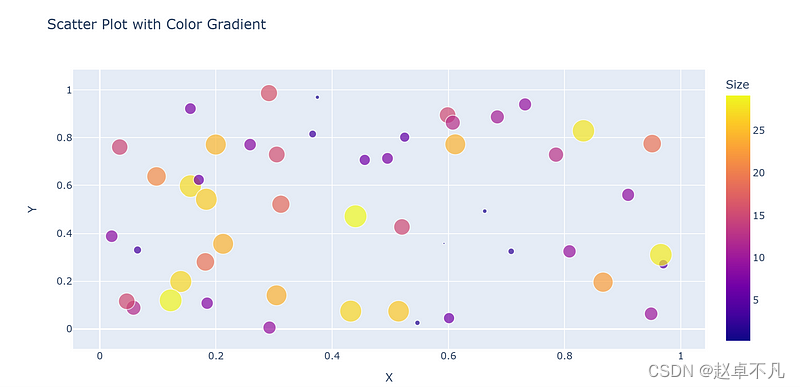Click the X axis title
Viewport: 800px width, 389px height.
(389, 378)
